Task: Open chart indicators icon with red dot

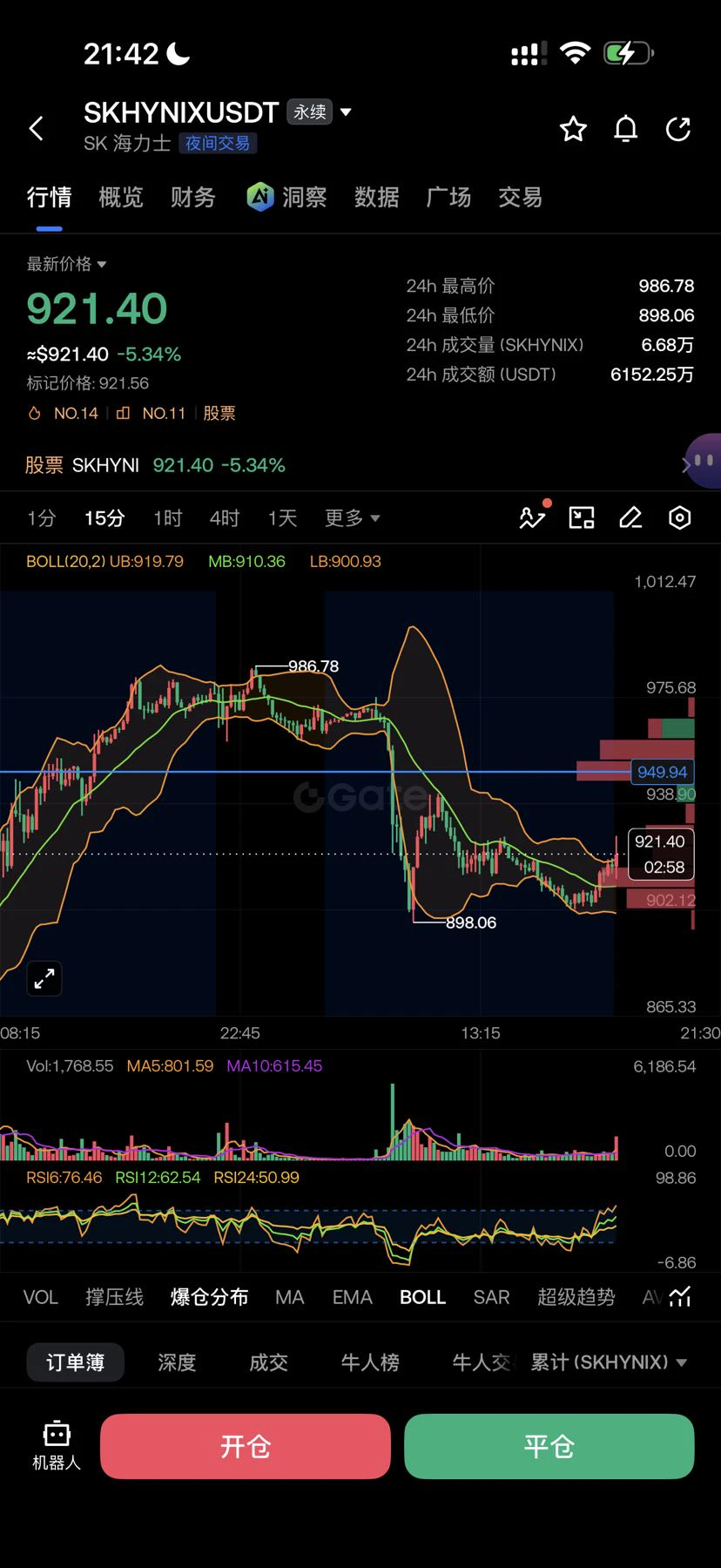Action: tap(532, 517)
